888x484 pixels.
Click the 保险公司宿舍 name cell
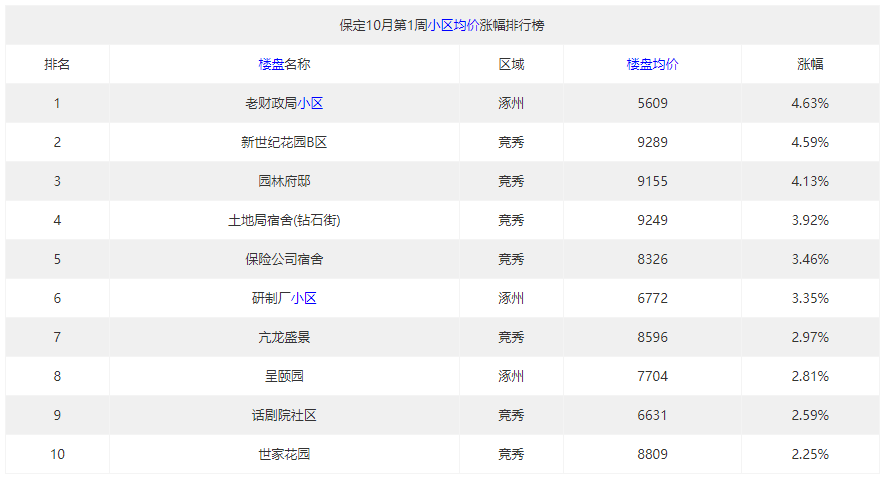click(284, 260)
